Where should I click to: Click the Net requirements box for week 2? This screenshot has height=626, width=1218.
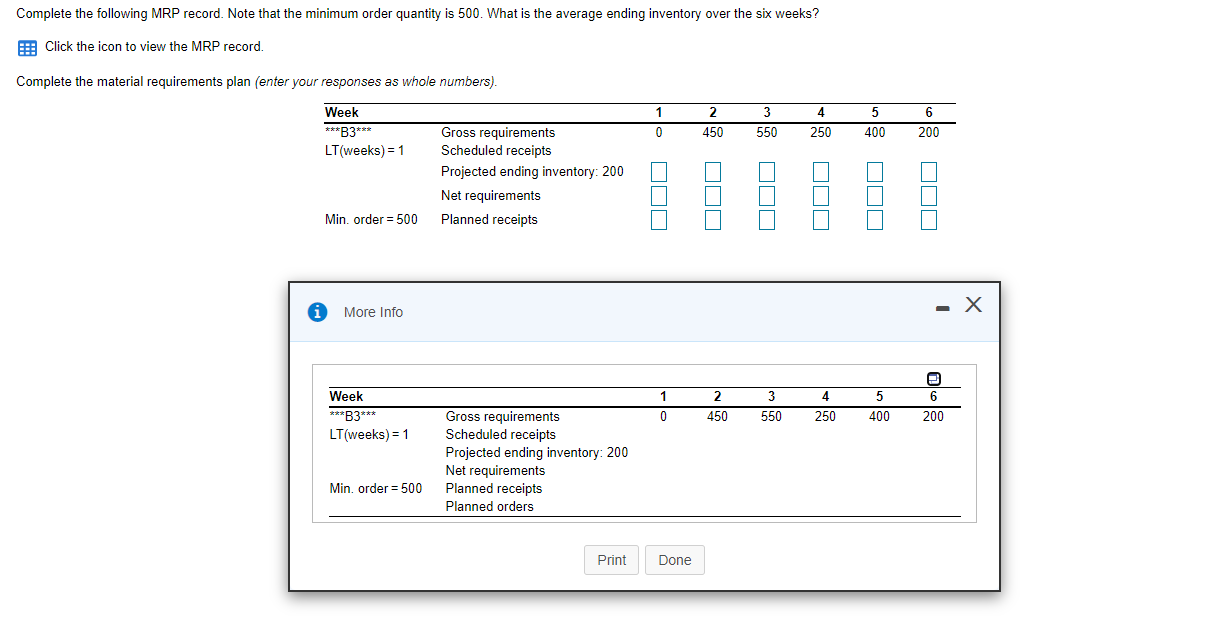(713, 195)
